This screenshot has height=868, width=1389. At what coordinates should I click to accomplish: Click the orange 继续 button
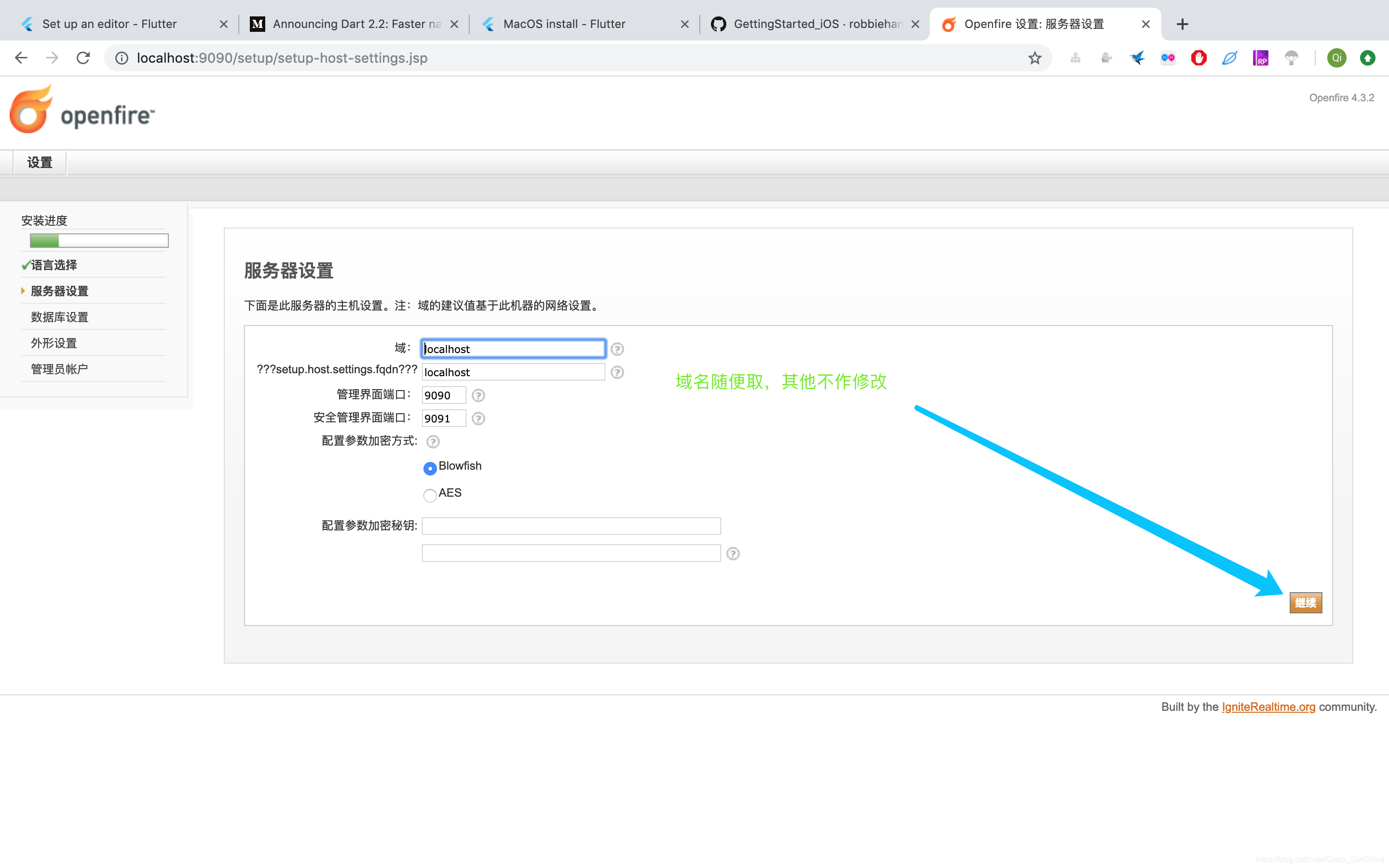click(1305, 603)
